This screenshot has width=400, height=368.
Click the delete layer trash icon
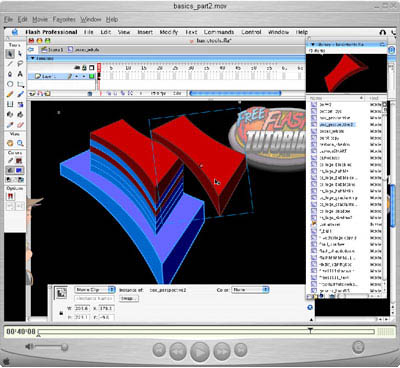[x=90, y=94]
